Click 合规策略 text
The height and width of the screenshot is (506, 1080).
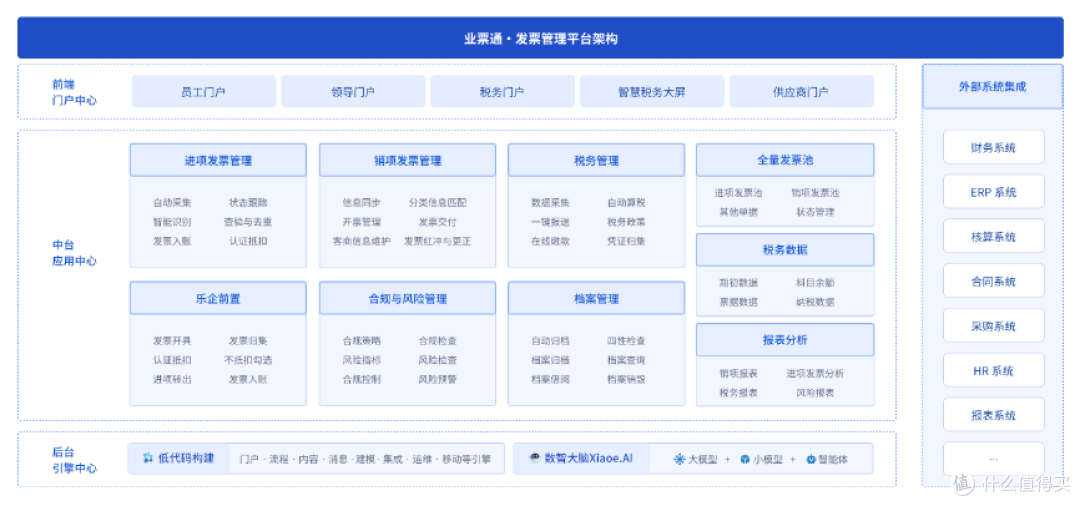(x=362, y=340)
